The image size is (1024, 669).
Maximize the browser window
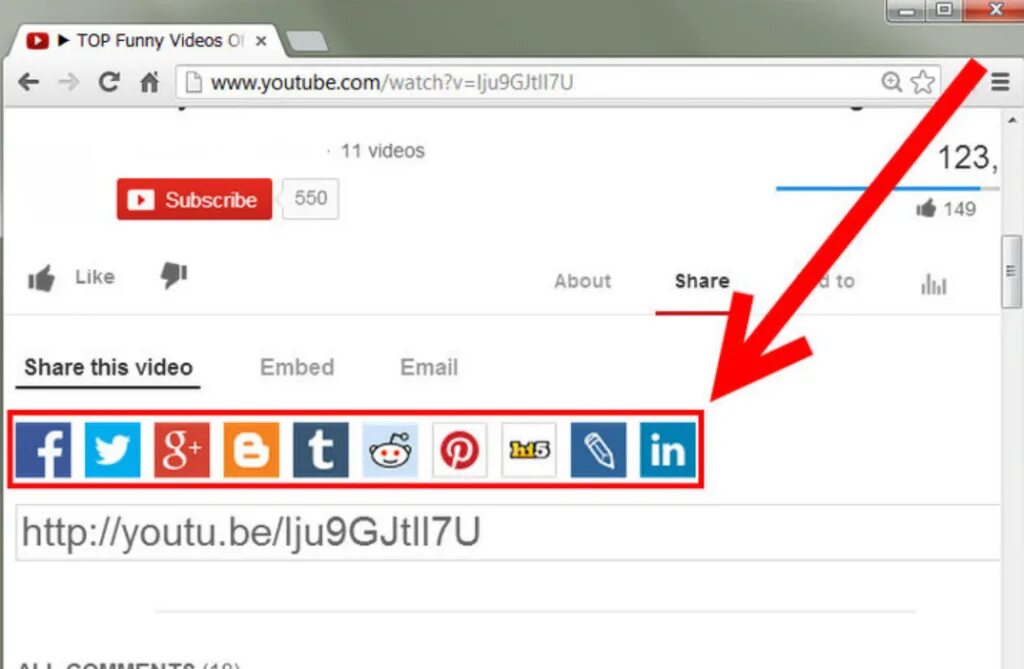click(944, 10)
